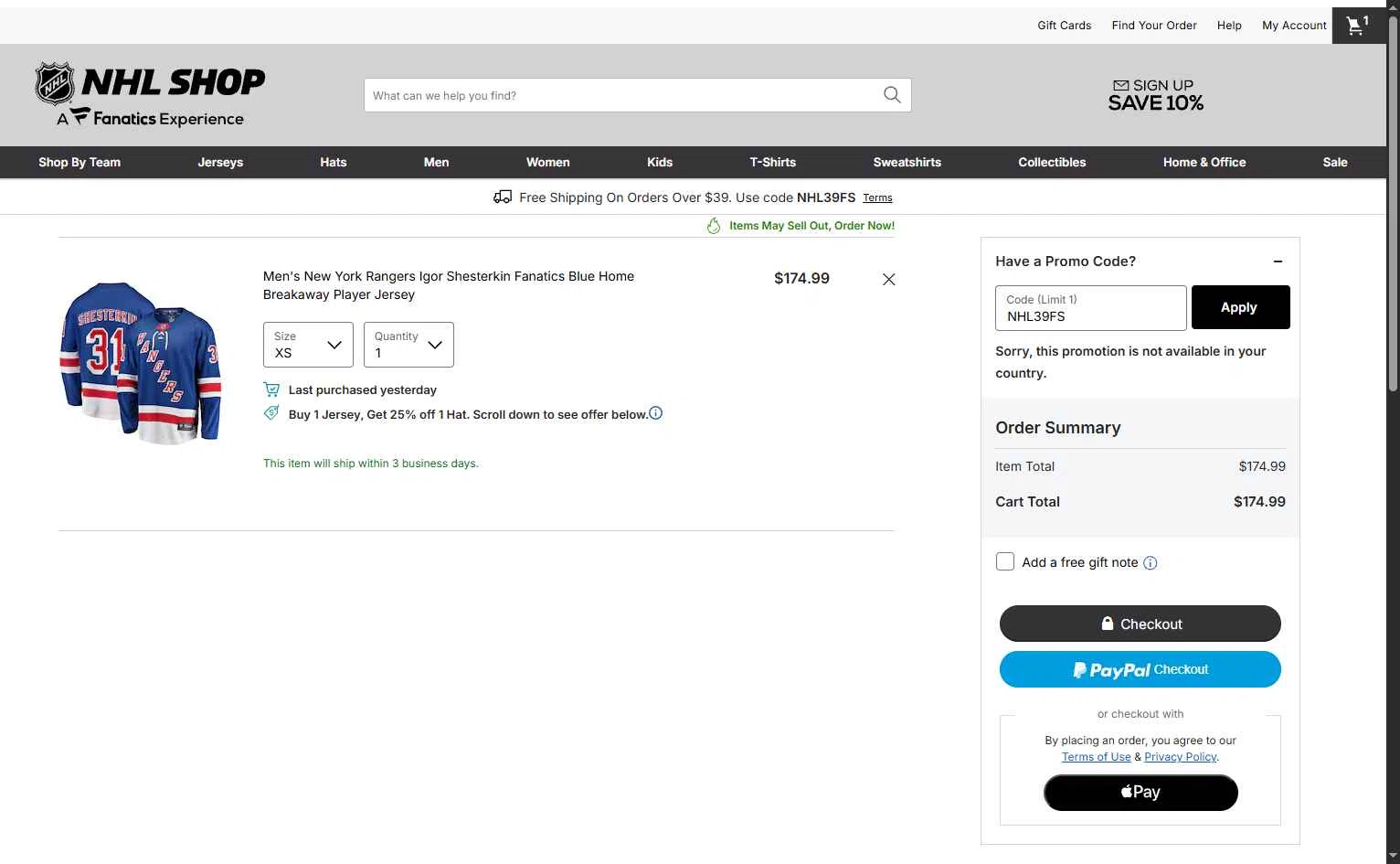Open the Kids menu
Screen dimensions: 1400x864
coord(660,162)
